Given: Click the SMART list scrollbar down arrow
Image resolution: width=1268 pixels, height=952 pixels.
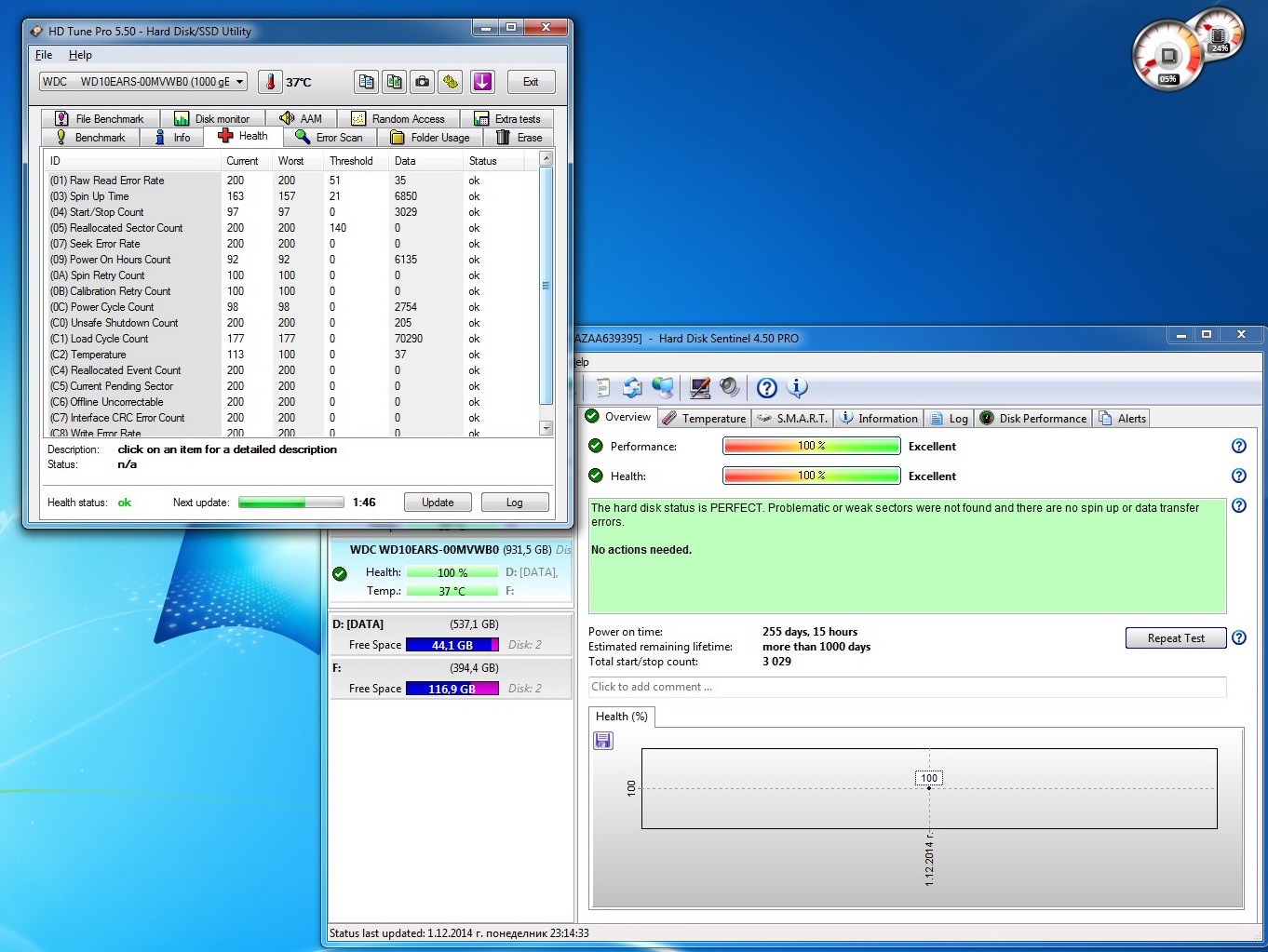Looking at the screenshot, I should click(x=546, y=428).
